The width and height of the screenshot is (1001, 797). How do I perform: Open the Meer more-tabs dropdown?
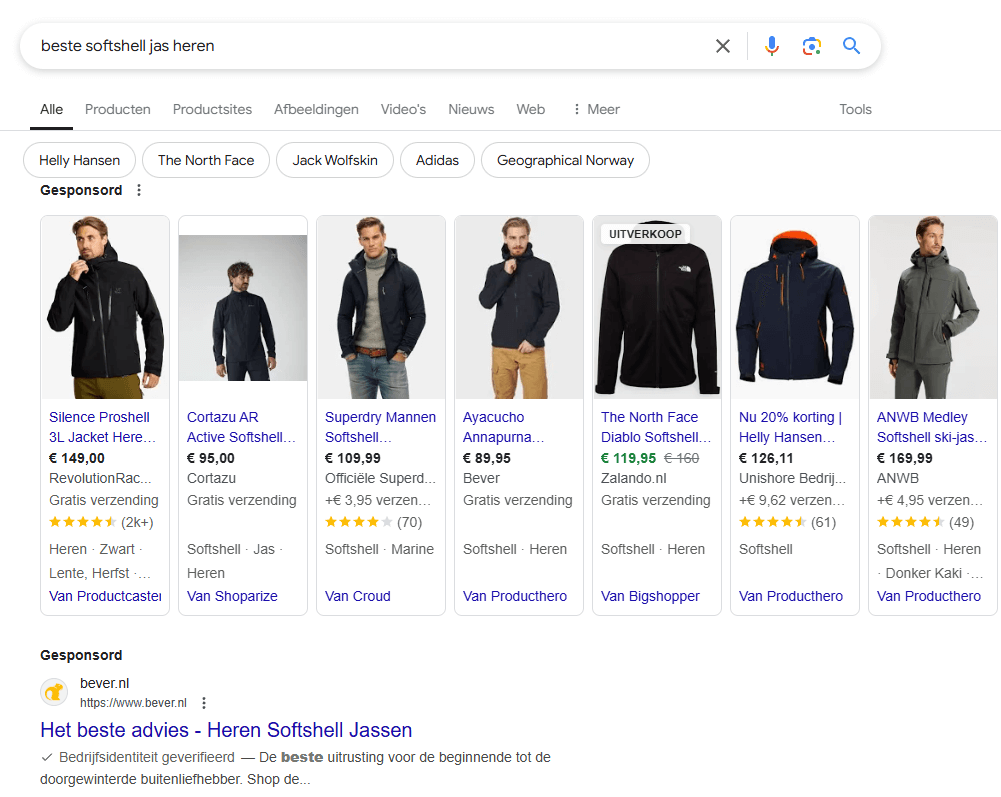coord(596,109)
